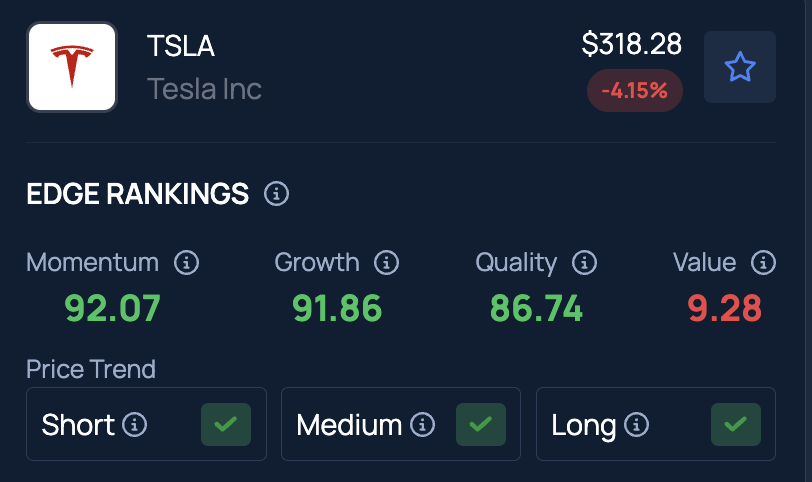Viewport: 812px width, 482px height.
Task: Click the Growth info icon
Action: 386,262
